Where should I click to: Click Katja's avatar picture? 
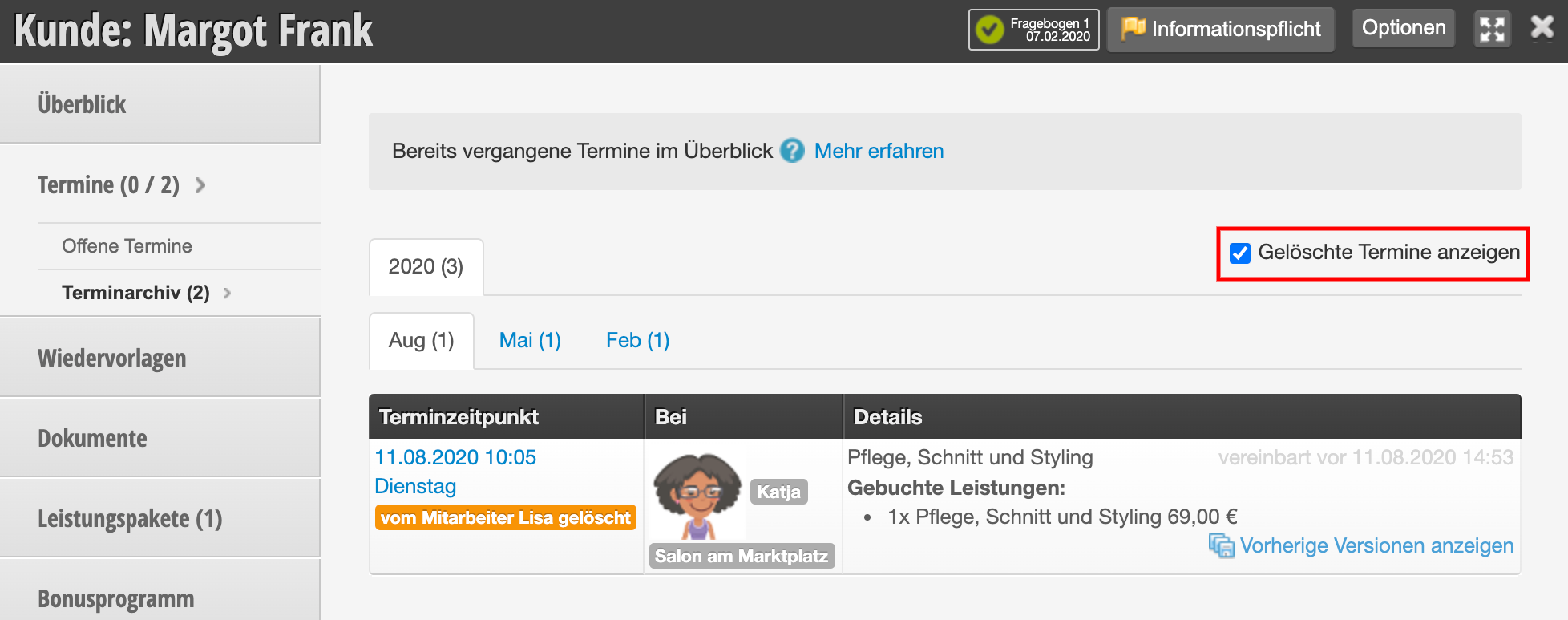coord(697,494)
